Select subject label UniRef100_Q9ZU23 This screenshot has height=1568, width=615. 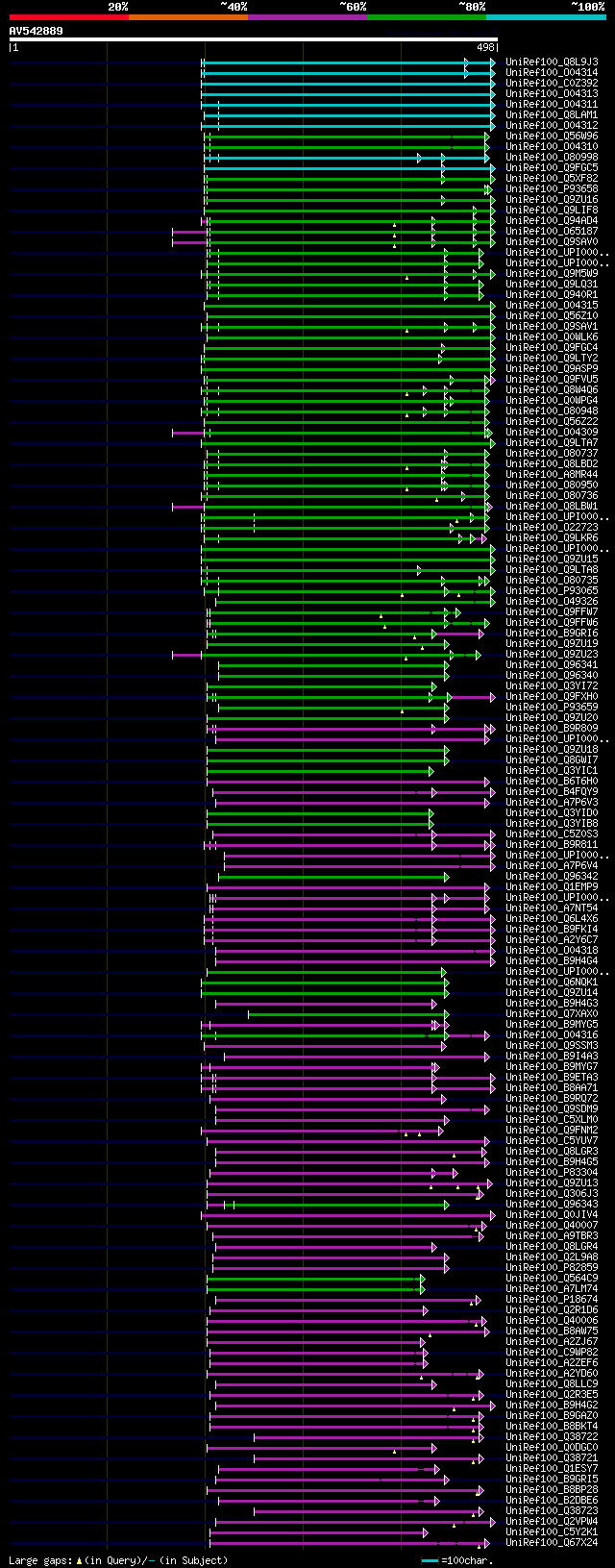click(552, 654)
